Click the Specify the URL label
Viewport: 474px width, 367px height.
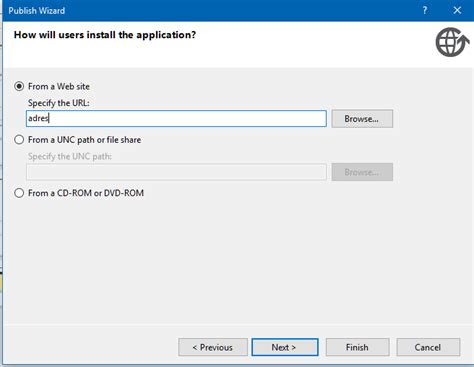tap(59, 103)
